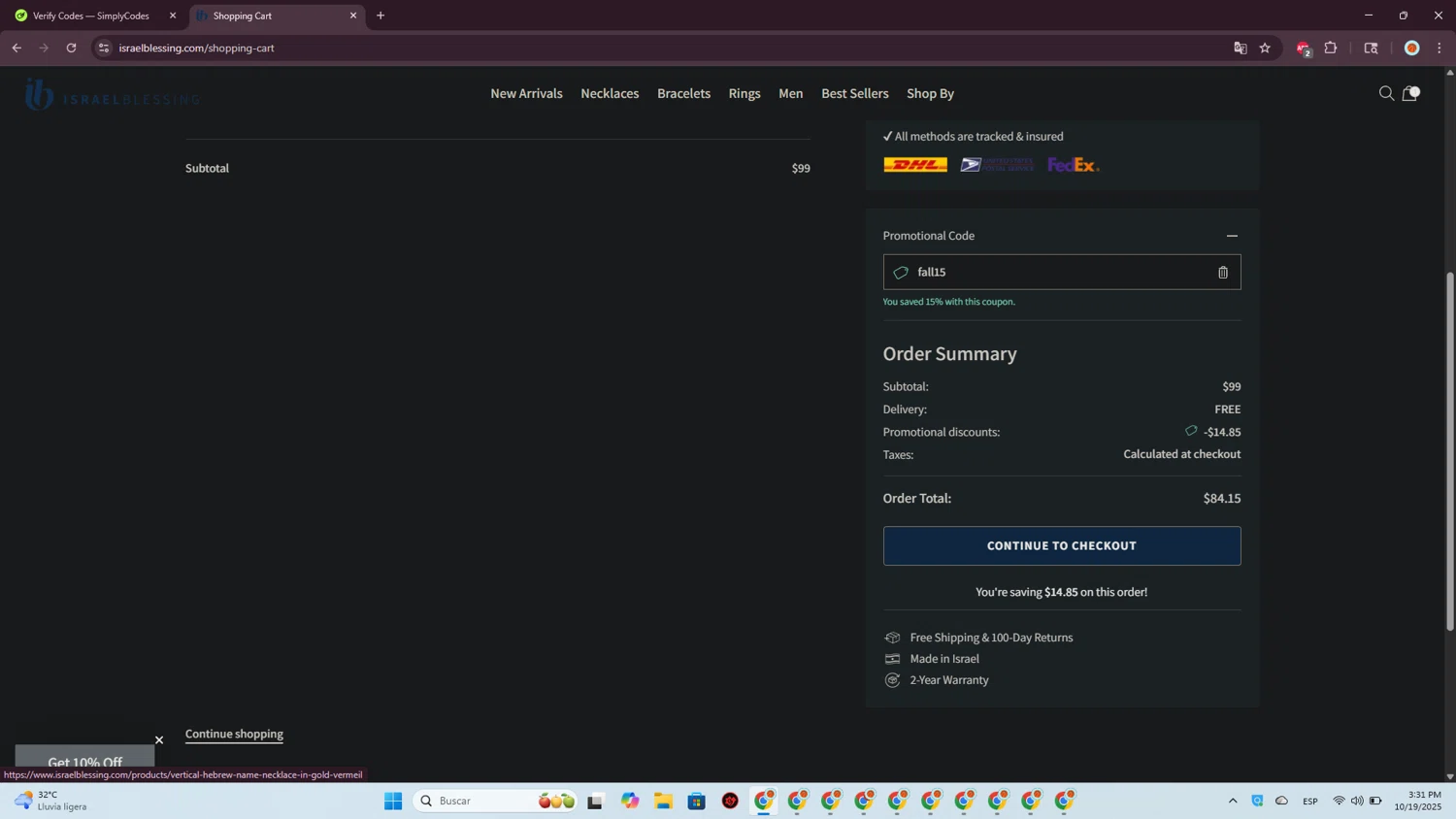Open the Bracelets menu
The image size is (1456, 819).
coord(683,93)
